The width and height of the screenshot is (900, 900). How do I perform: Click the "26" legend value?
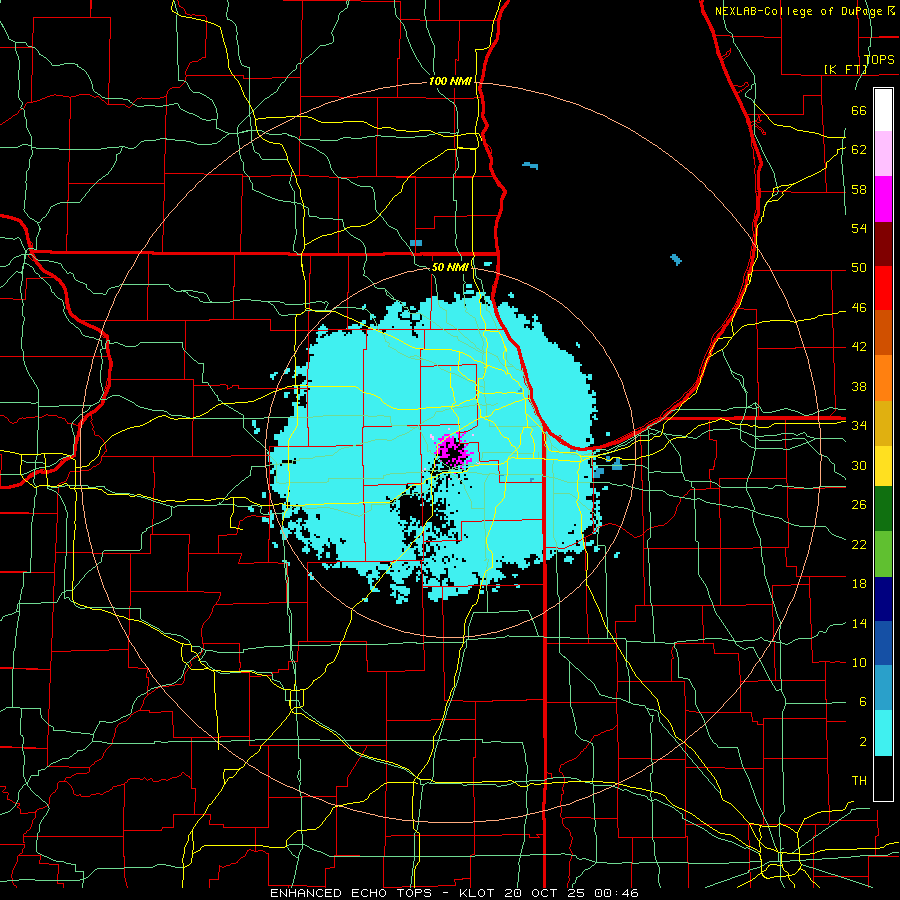click(859, 505)
